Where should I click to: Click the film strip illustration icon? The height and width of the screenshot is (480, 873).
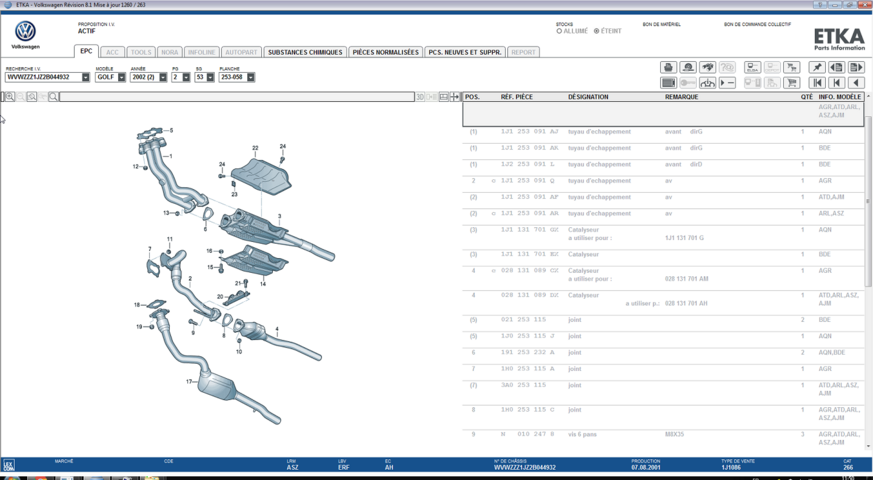pos(668,83)
